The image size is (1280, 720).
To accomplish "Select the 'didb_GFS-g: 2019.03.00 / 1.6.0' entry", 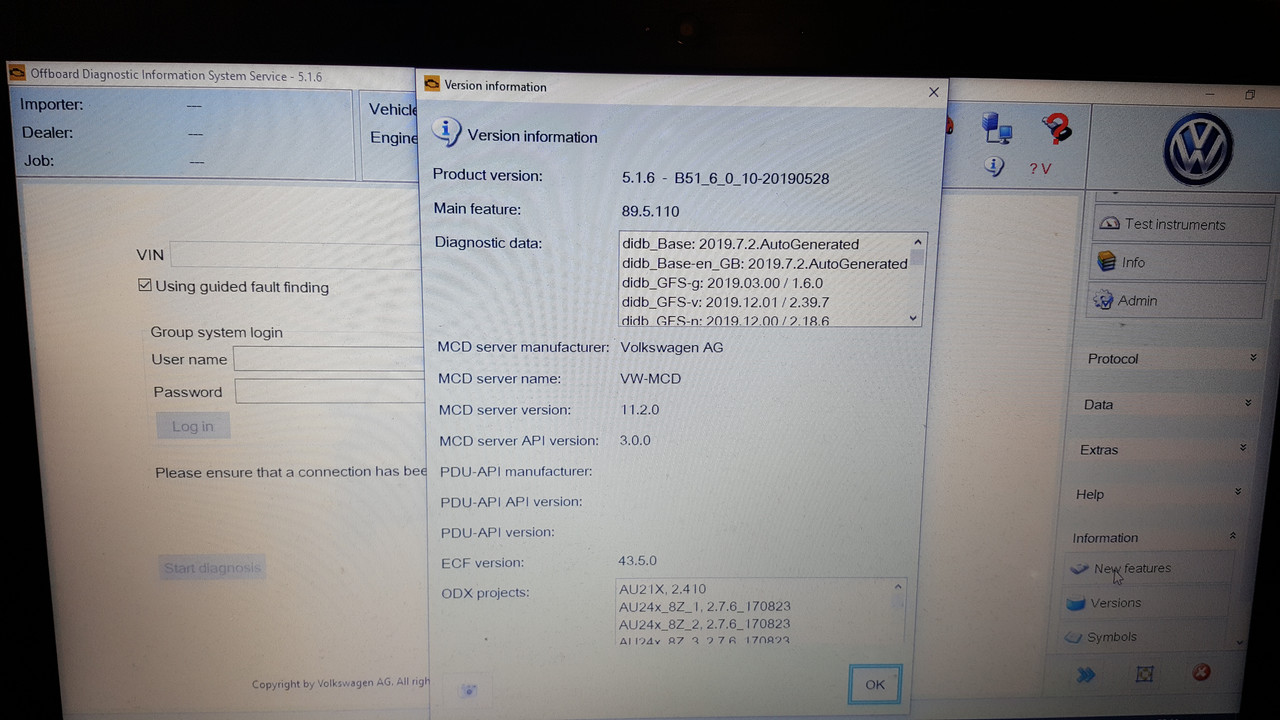I will [723, 283].
